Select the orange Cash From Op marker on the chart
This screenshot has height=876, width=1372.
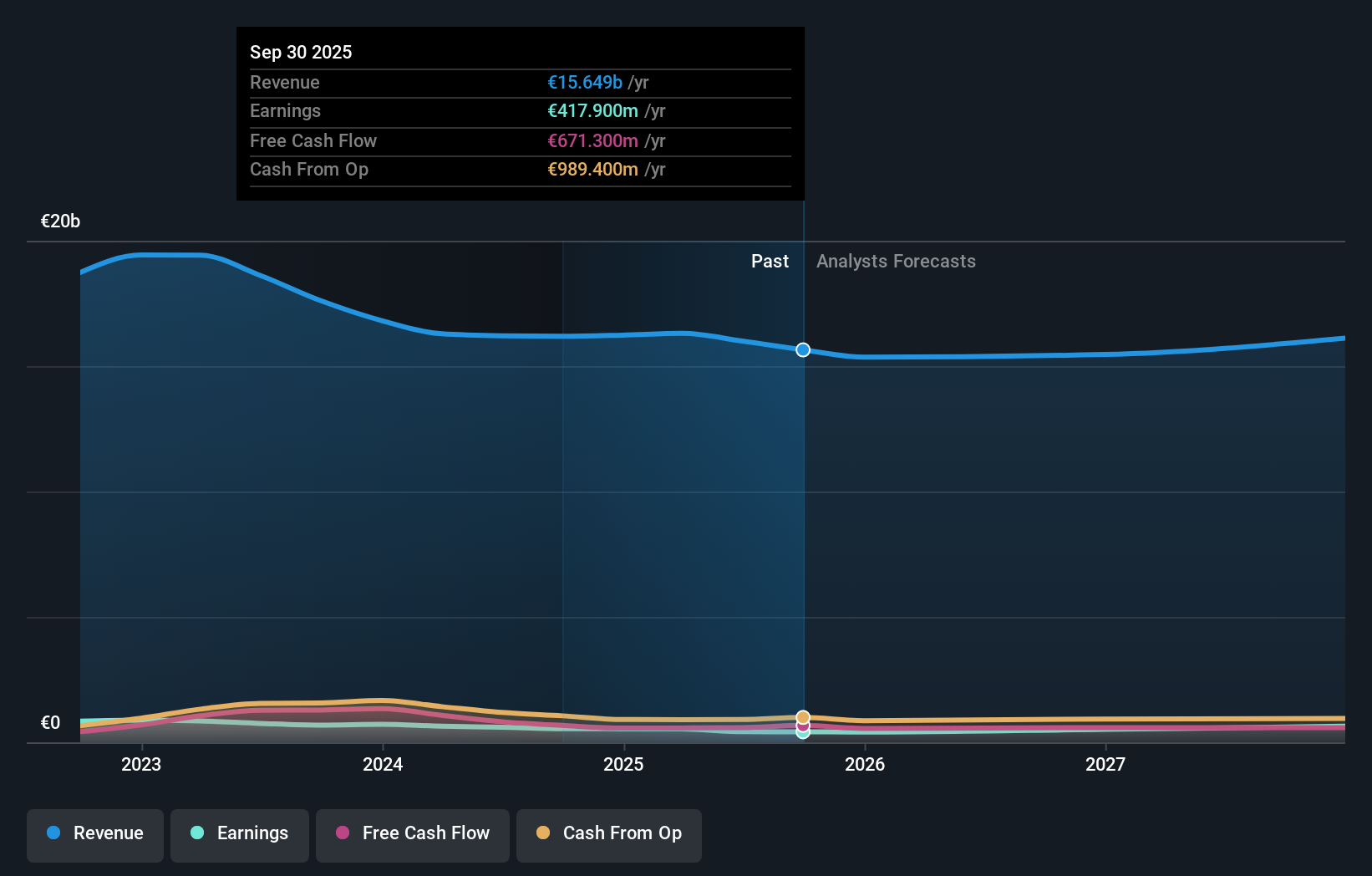[802, 716]
